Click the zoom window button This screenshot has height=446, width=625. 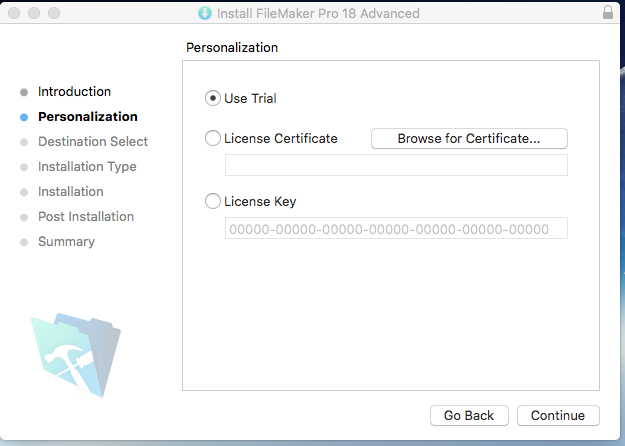pyautogui.click(x=54, y=13)
